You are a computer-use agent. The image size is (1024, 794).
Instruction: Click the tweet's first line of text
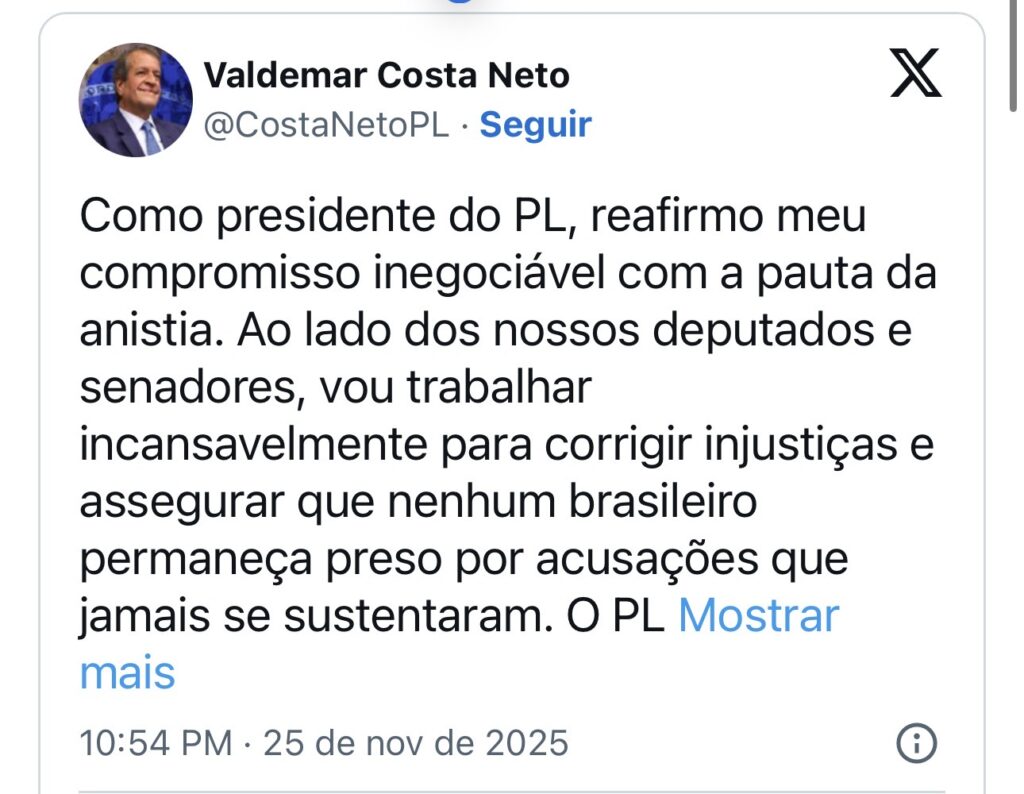pos(472,217)
